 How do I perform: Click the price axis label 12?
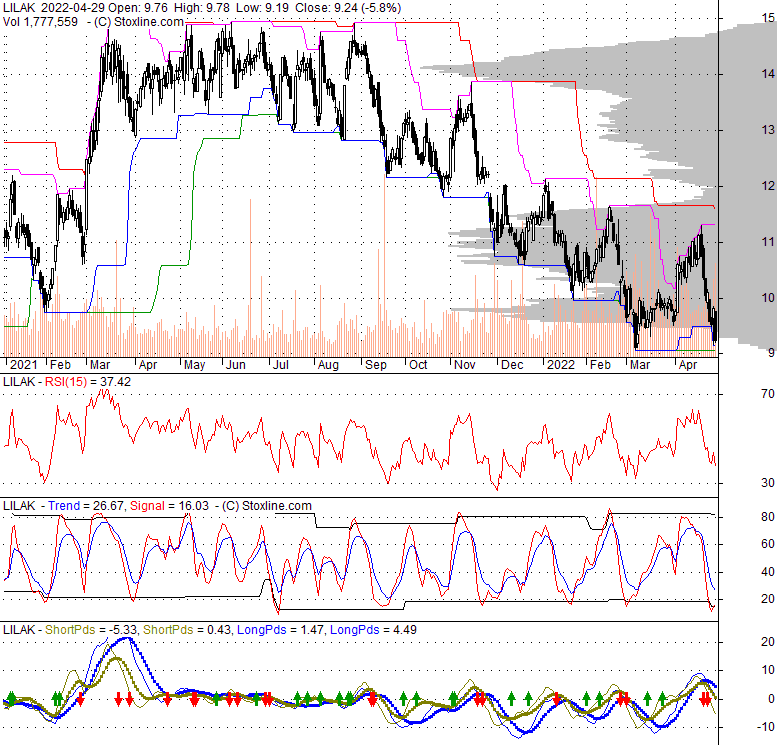768,186
